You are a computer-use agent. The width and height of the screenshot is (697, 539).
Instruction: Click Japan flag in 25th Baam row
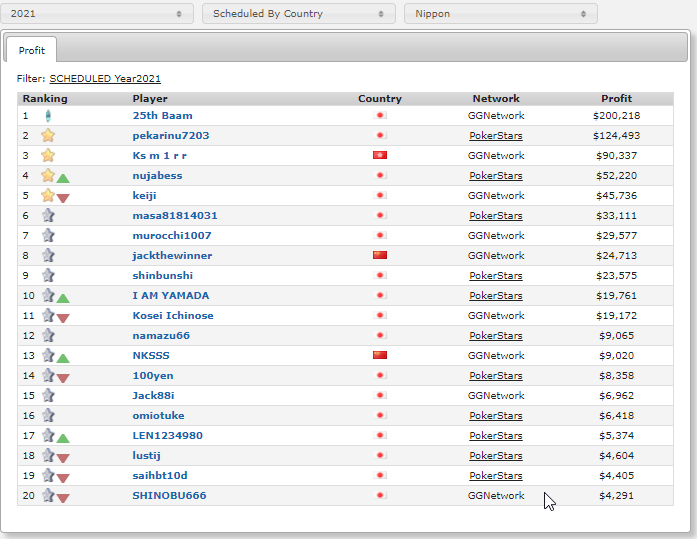[x=380, y=115]
